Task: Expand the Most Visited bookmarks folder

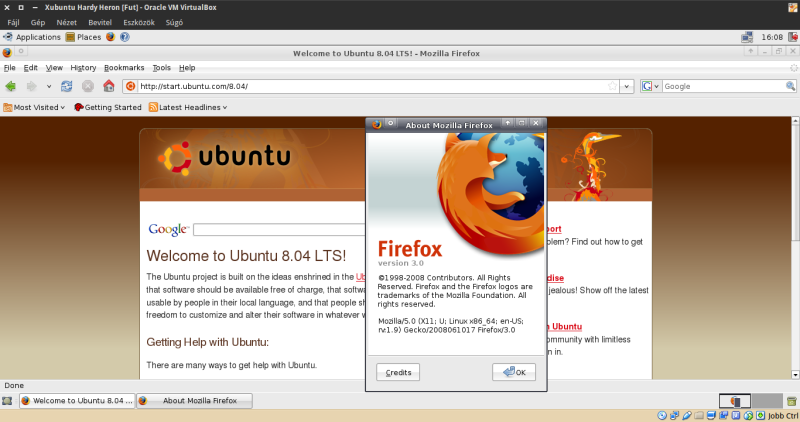Action: (34, 107)
